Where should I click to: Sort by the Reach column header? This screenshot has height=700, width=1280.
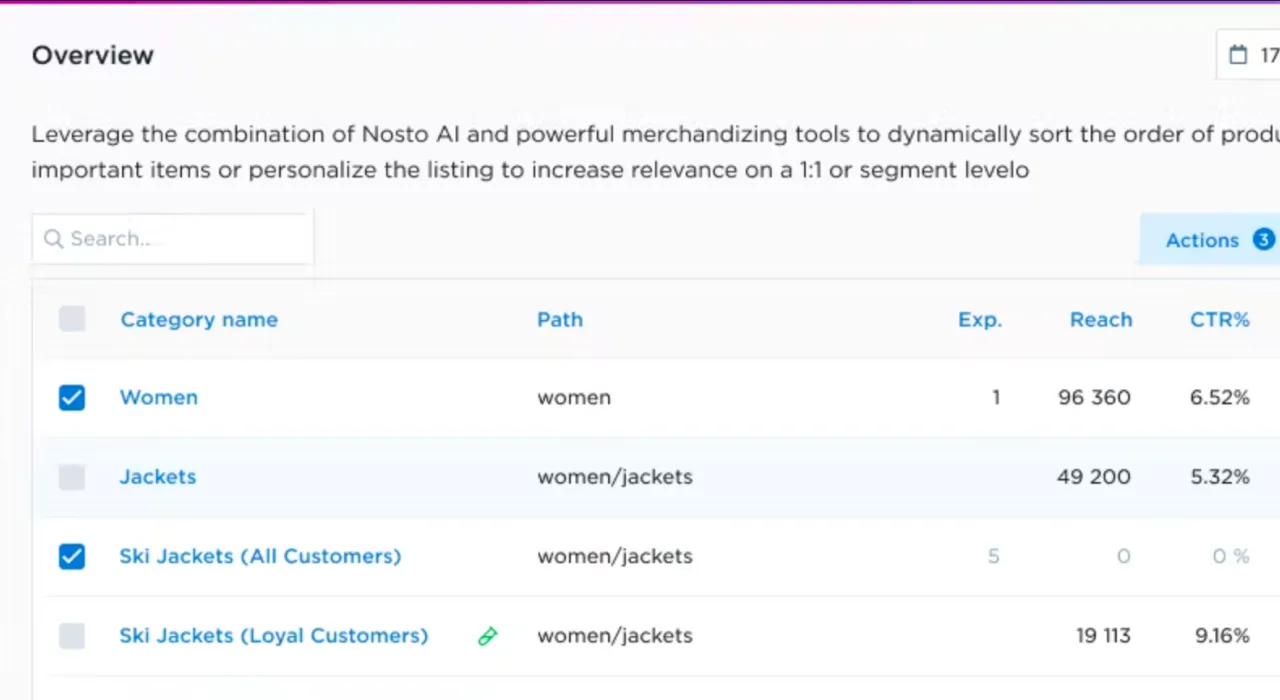tap(1101, 320)
